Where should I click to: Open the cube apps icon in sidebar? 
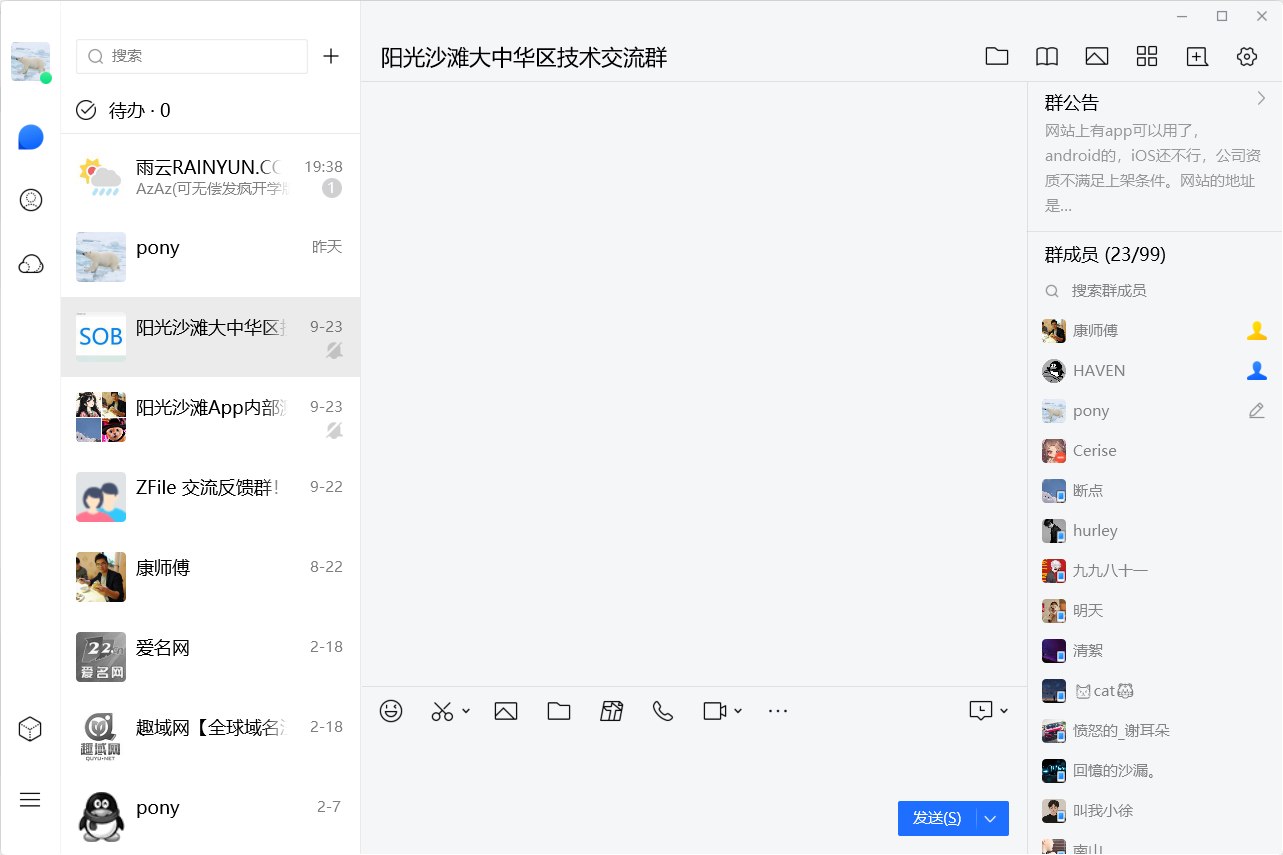(30, 729)
